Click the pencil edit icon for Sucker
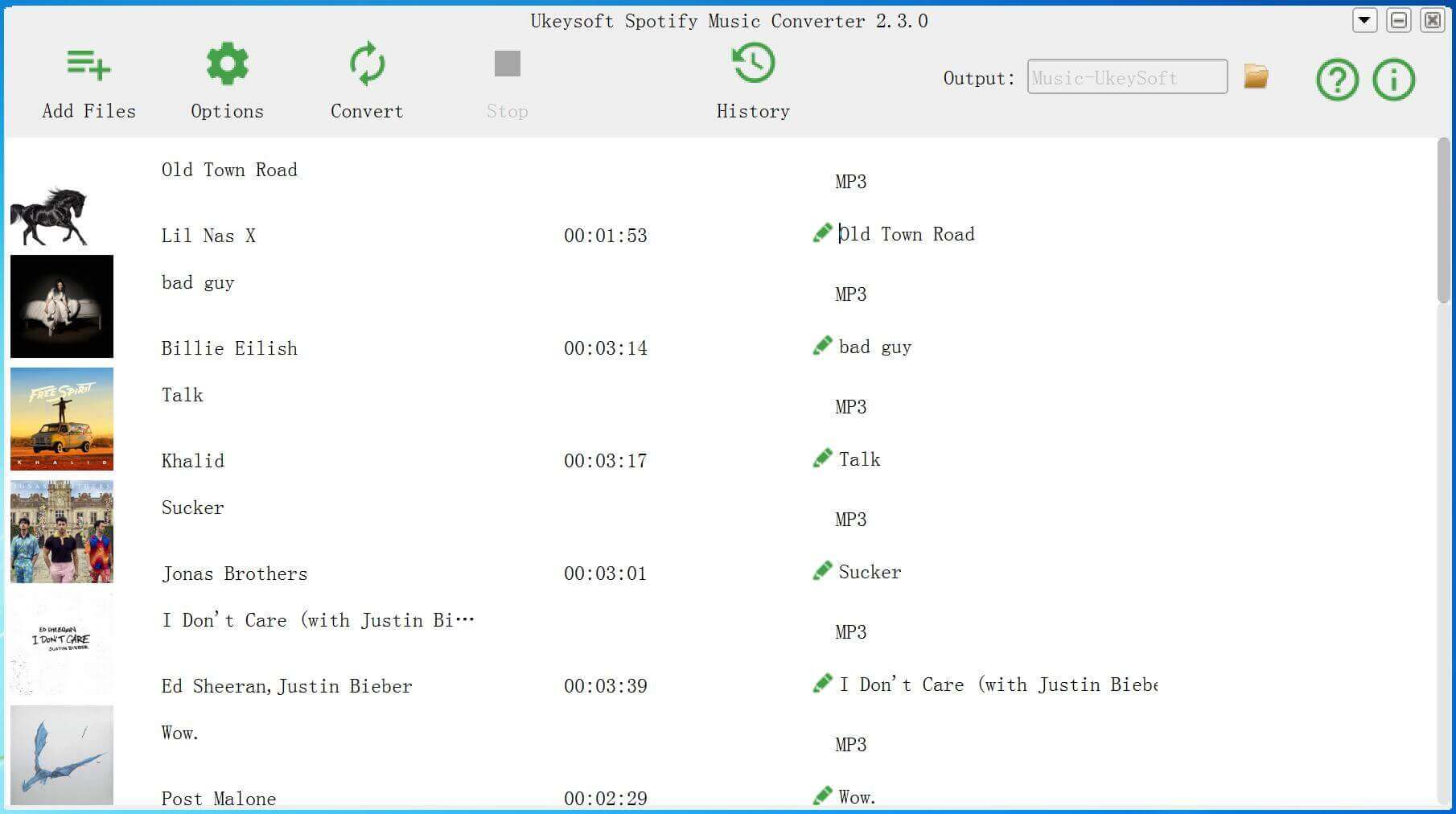The height and width of the screenshot is (814, 1456). pos(822,571)
